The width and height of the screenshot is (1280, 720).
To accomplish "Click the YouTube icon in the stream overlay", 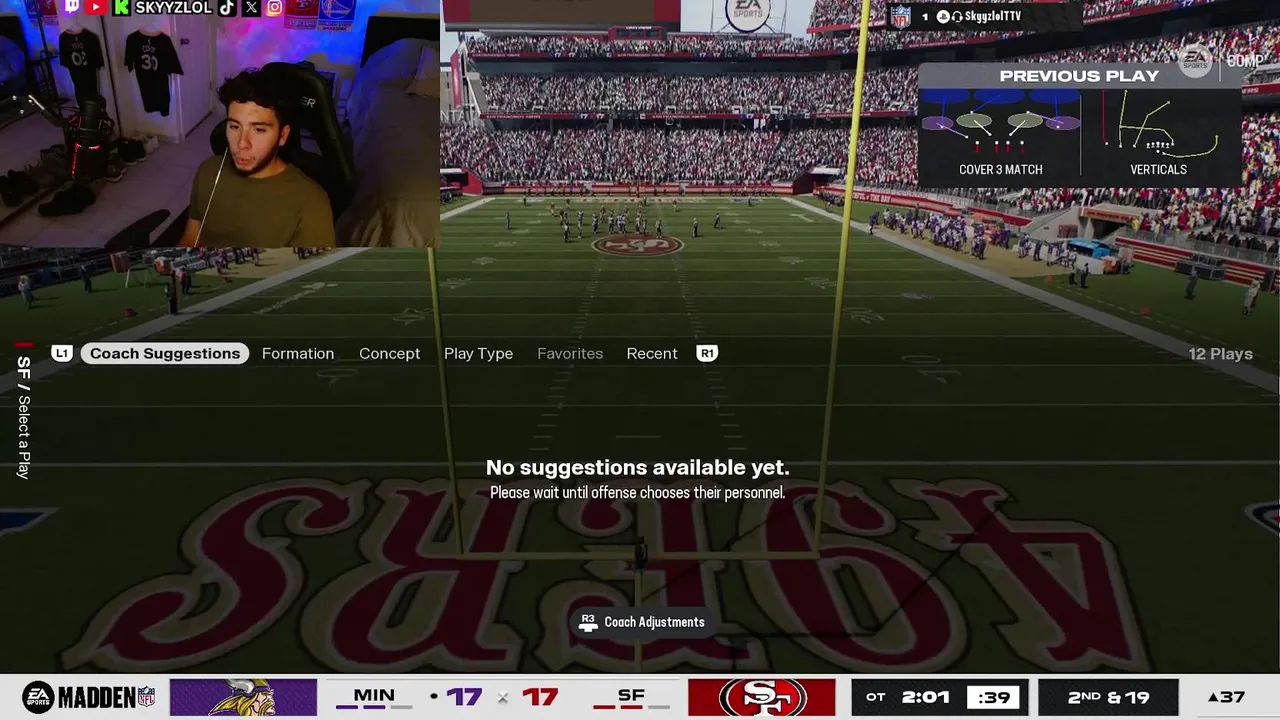I will pyautogui.click(x=96, y=7).
